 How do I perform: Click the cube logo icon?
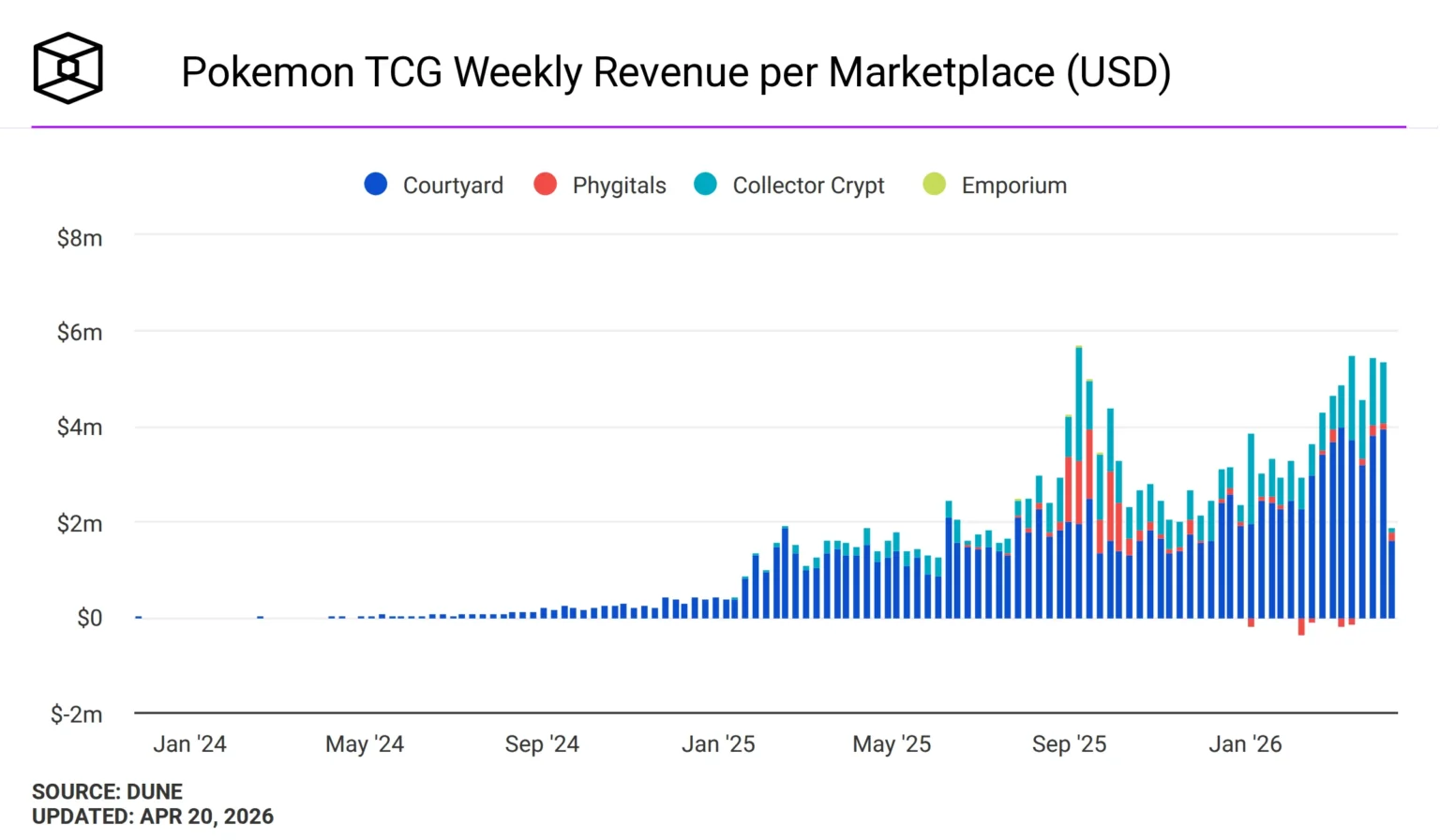[67, 68]
